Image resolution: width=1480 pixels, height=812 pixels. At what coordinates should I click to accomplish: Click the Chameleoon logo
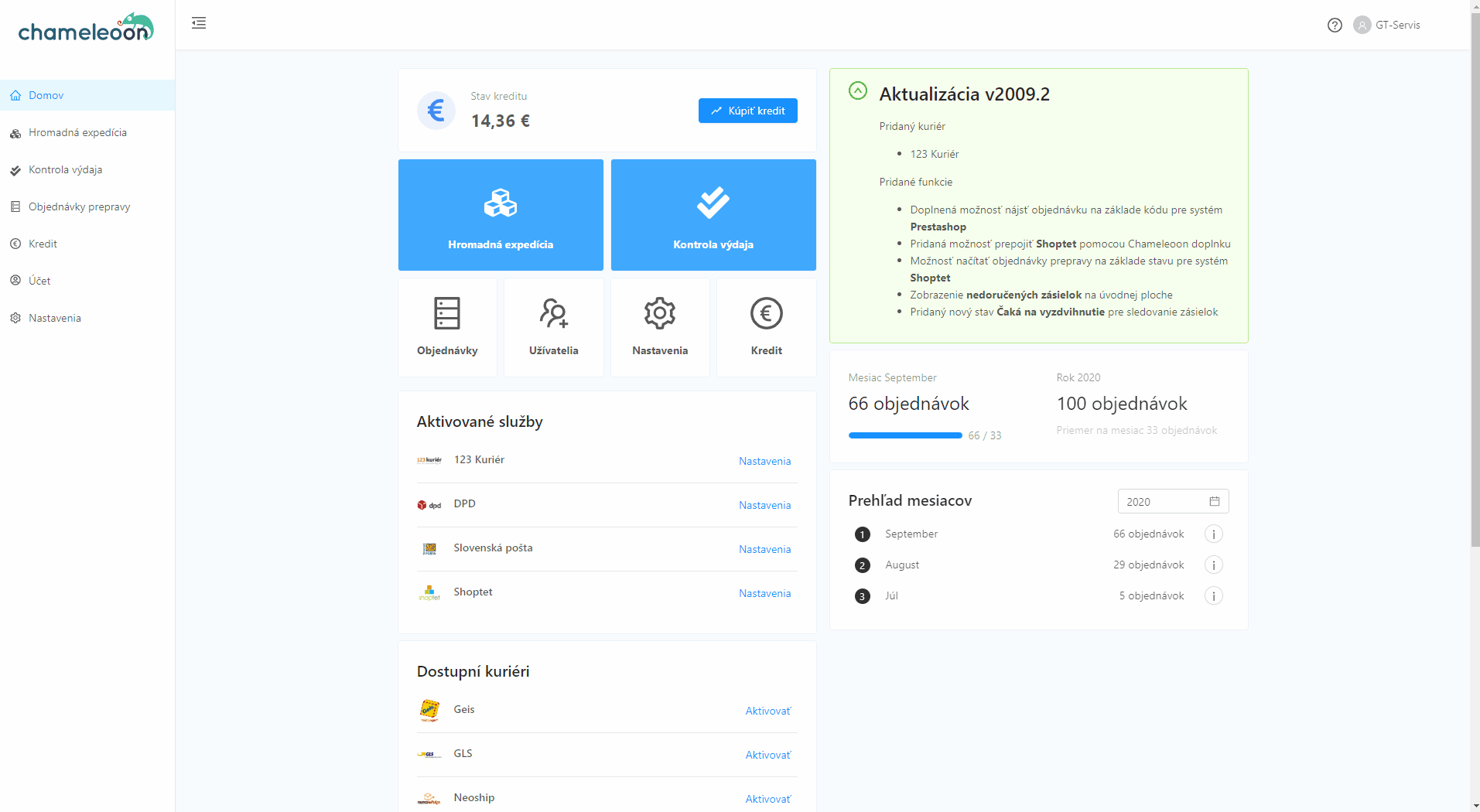click(x=86, y=28)
